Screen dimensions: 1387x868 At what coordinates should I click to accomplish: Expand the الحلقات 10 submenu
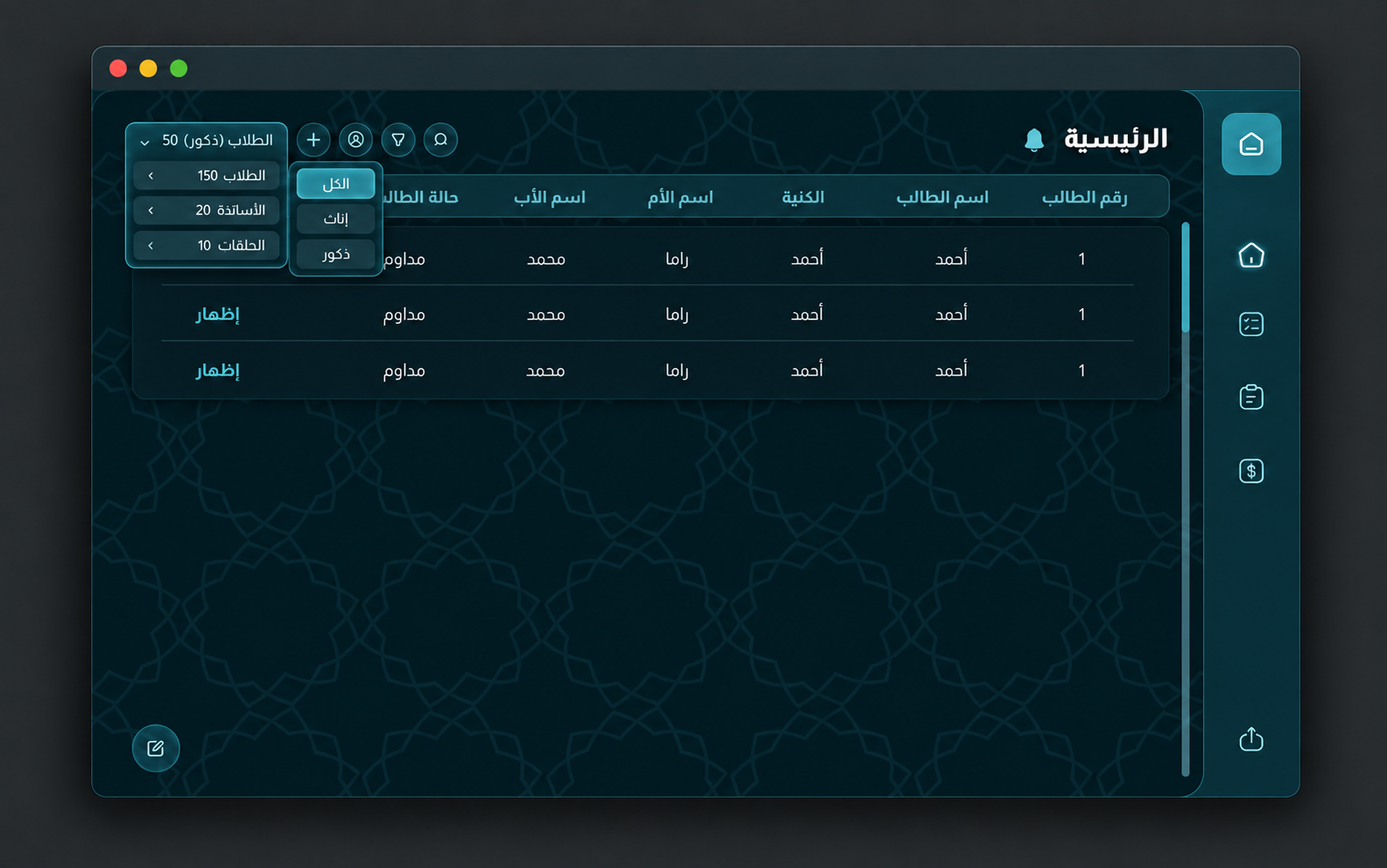tap(207, 246)
